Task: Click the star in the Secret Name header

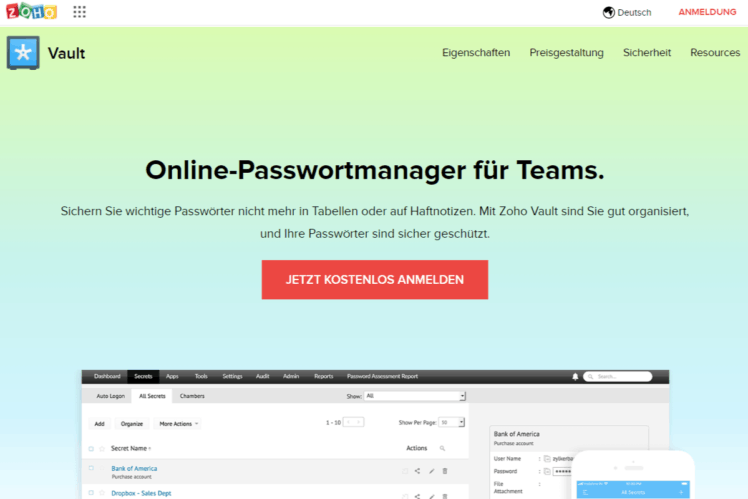Action: click(102, 448)
